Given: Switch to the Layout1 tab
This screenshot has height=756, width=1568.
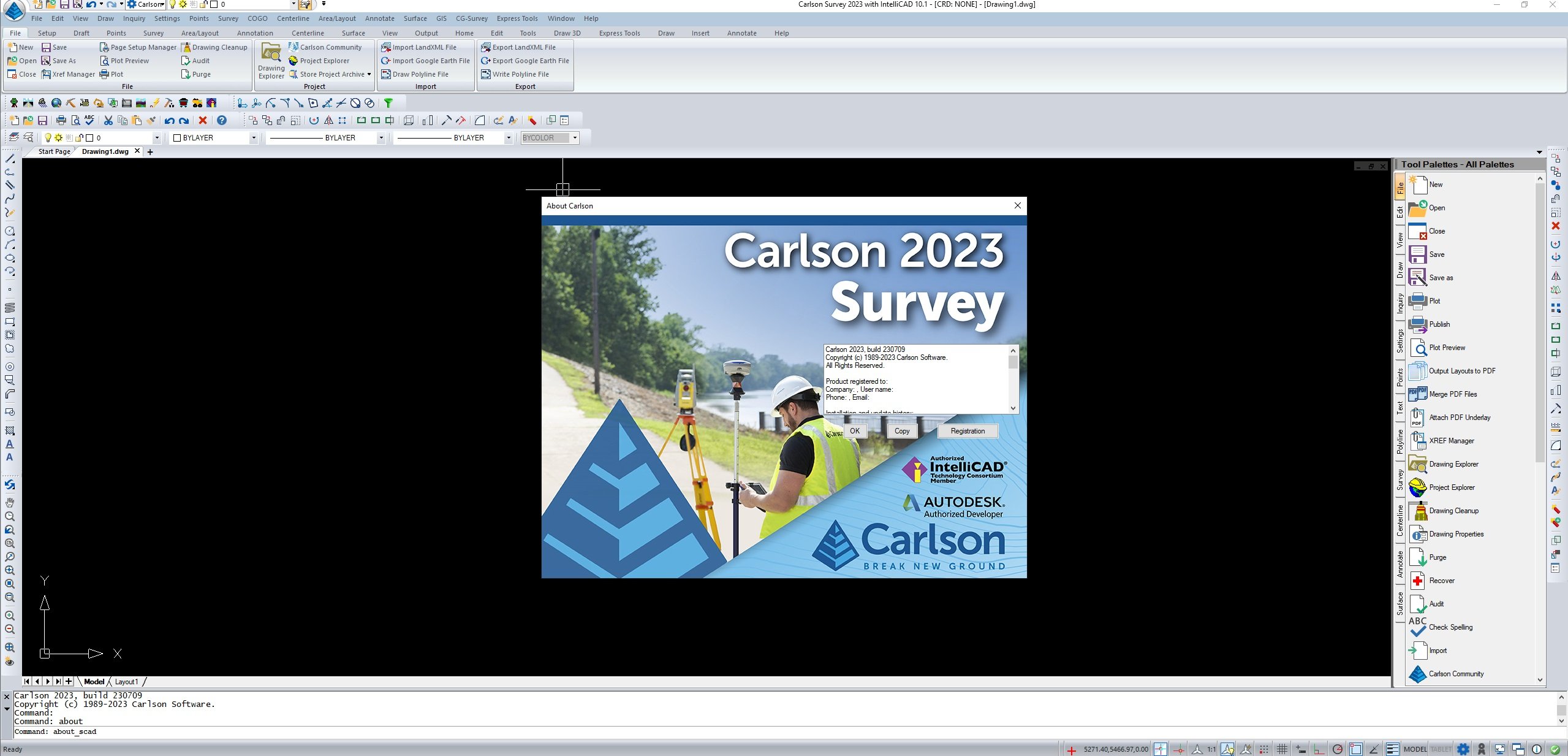Looking at the screenshot, I should 126,682.
